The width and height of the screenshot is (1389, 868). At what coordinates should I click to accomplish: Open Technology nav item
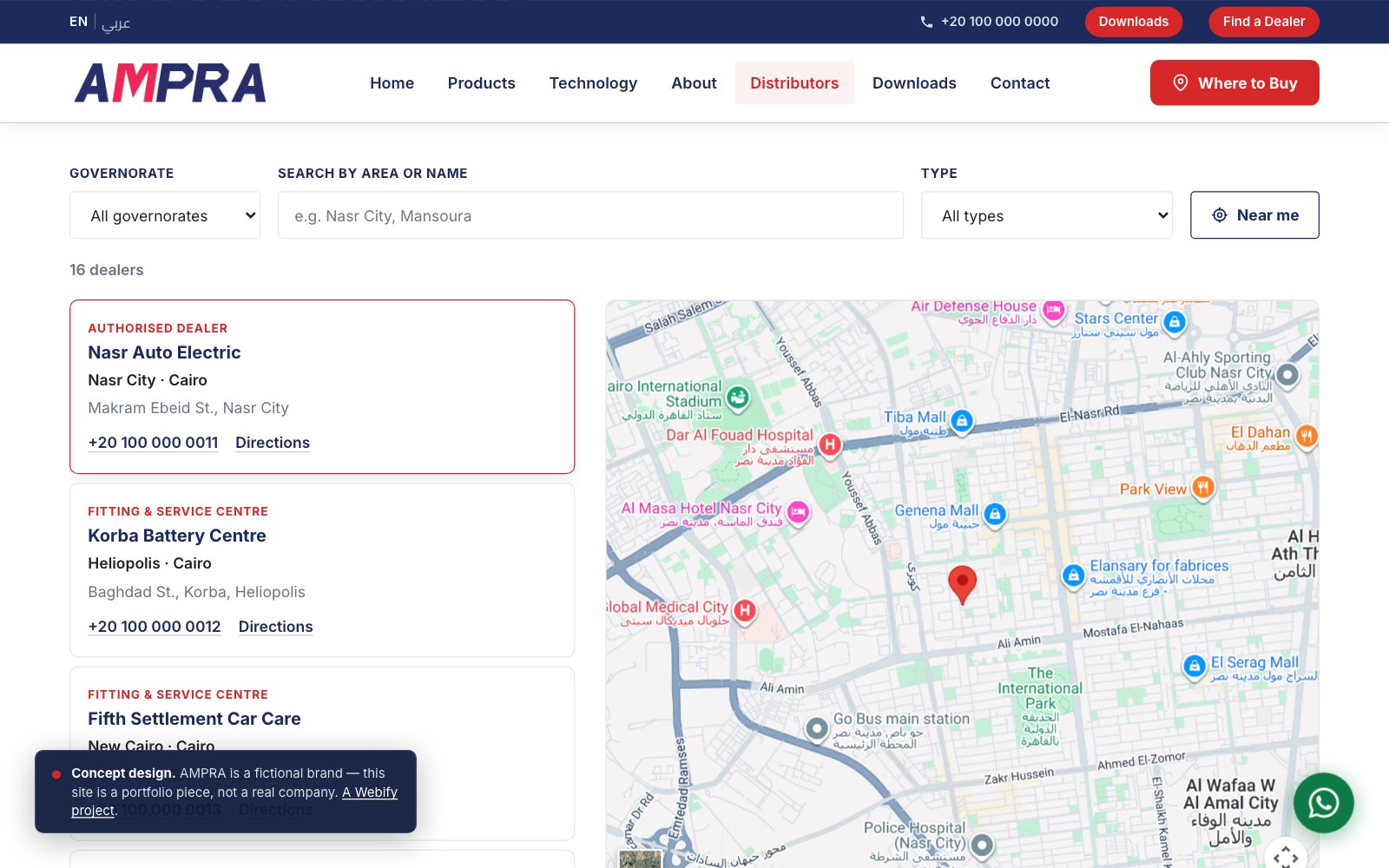[593, 83]
